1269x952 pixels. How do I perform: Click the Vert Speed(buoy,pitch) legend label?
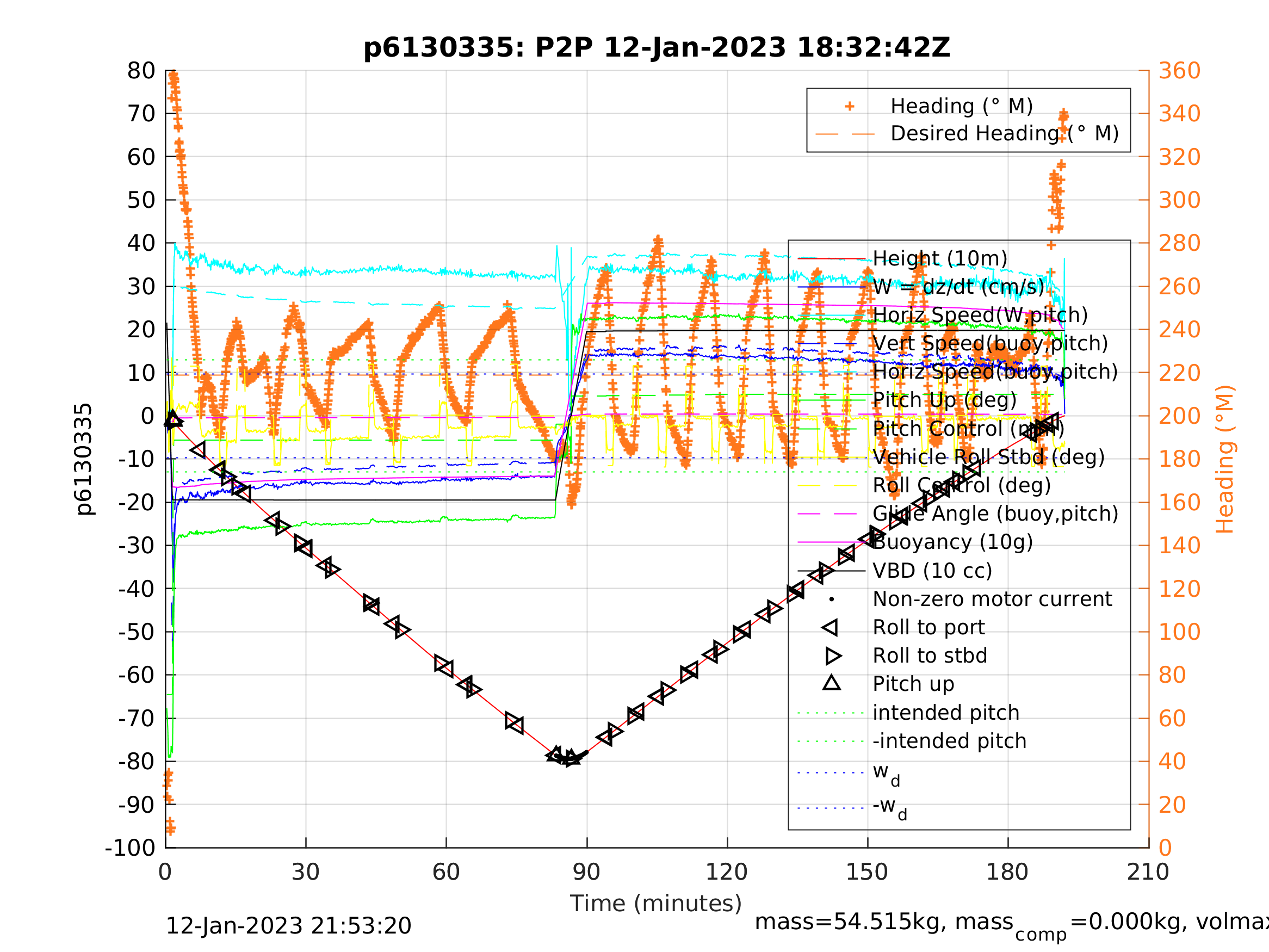(990, 343)
